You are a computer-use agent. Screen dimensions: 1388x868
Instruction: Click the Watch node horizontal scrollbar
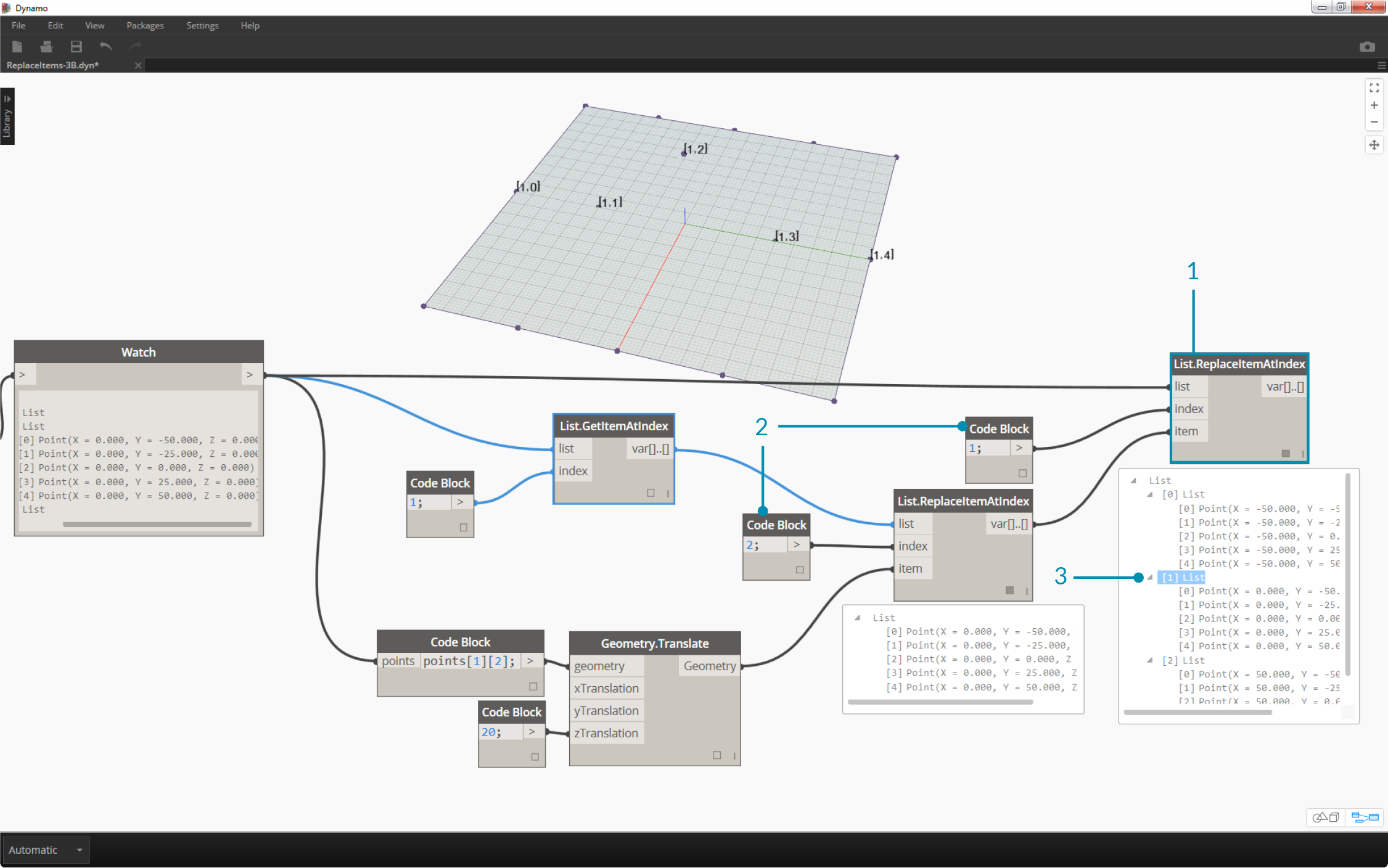pos(157,525)
